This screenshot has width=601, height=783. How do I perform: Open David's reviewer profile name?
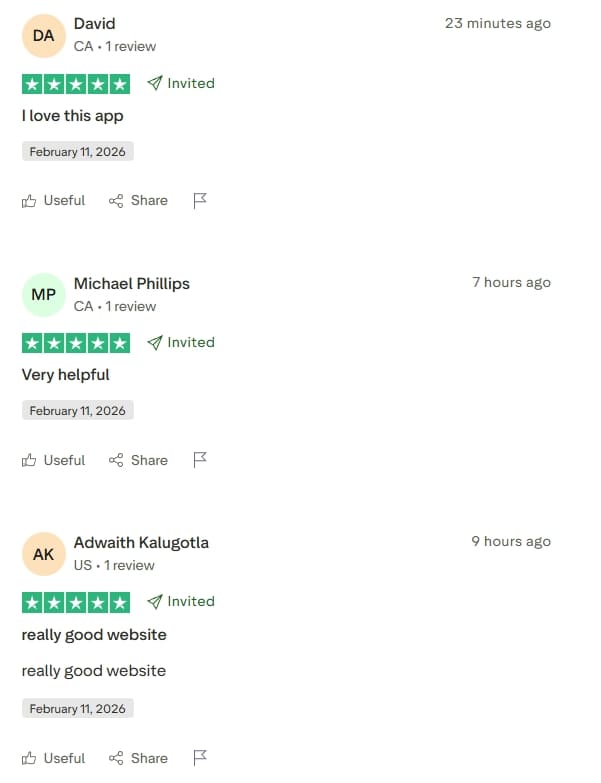pos(94,23)
